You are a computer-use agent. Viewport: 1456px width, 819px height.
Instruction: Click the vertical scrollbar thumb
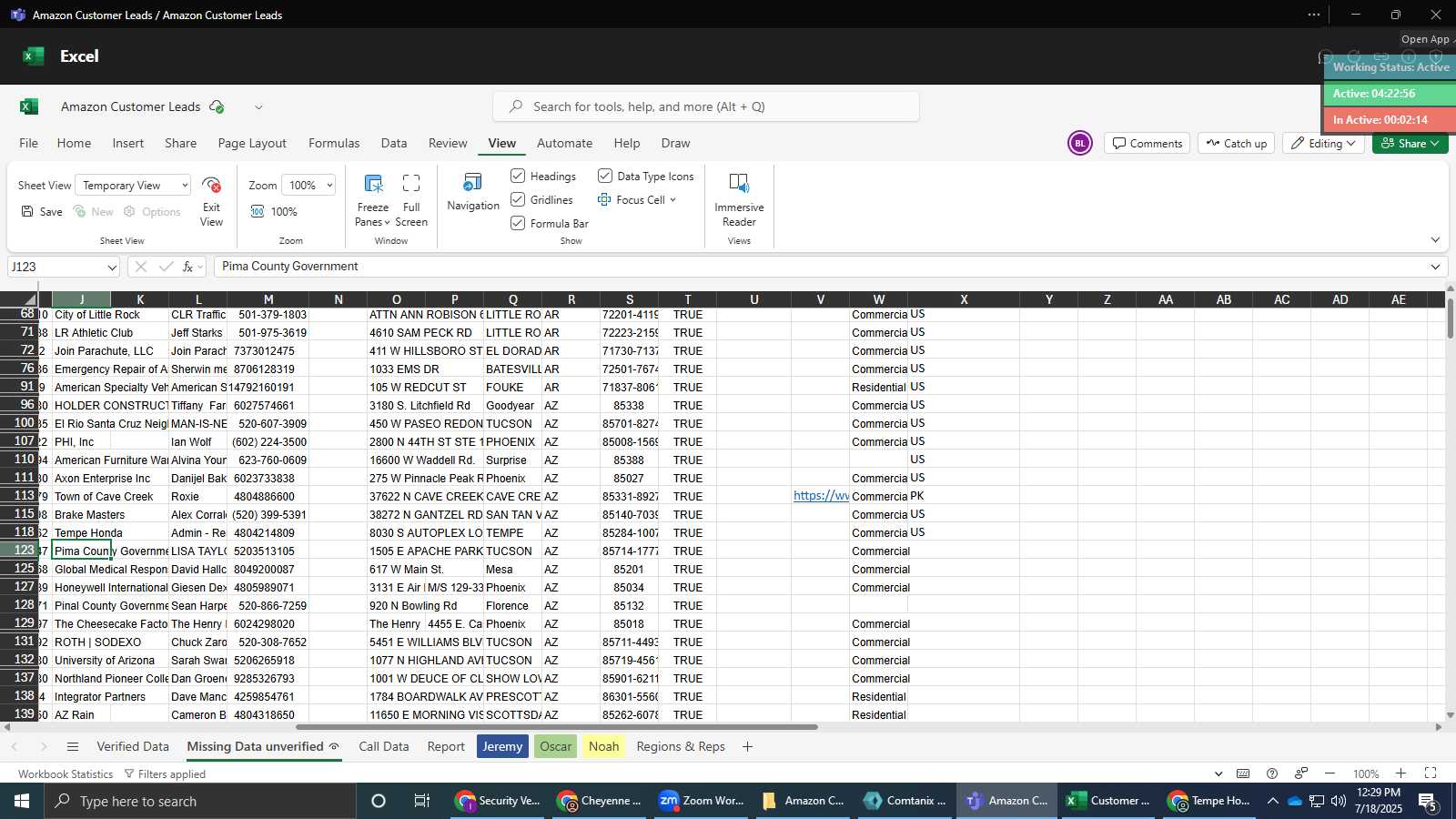[x=1450, y=318]
